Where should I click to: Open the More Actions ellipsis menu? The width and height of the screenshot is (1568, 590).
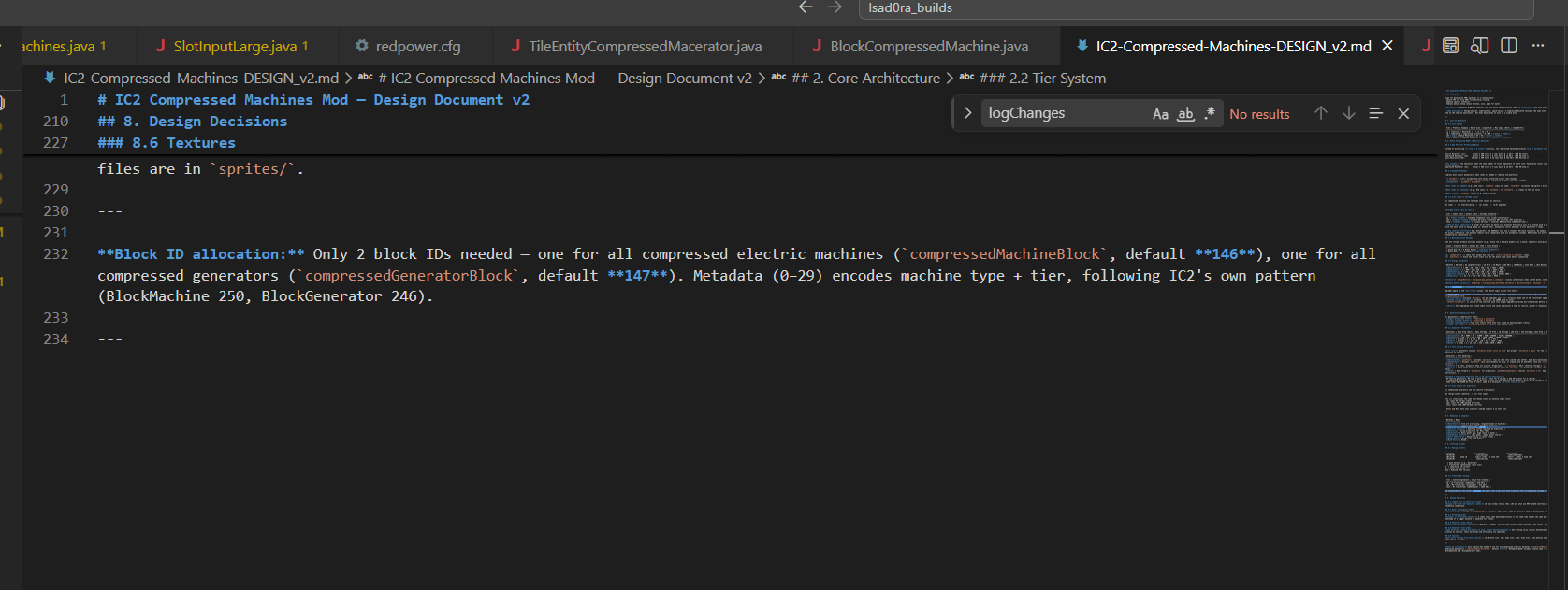pos(1538,46)
